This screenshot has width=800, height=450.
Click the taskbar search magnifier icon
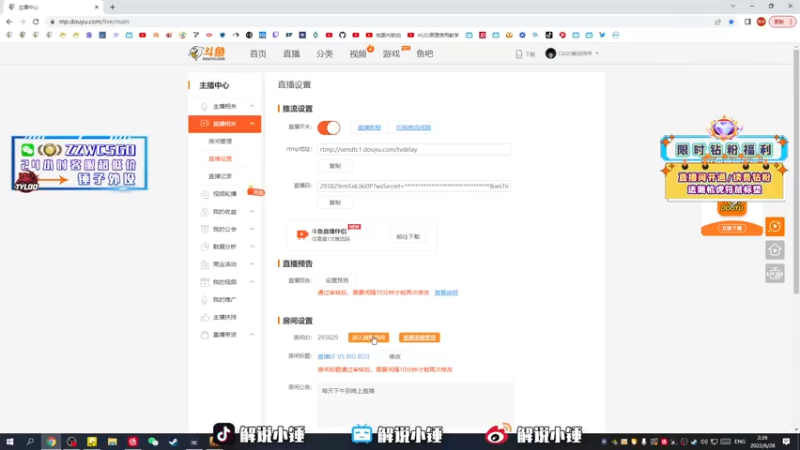30,442
